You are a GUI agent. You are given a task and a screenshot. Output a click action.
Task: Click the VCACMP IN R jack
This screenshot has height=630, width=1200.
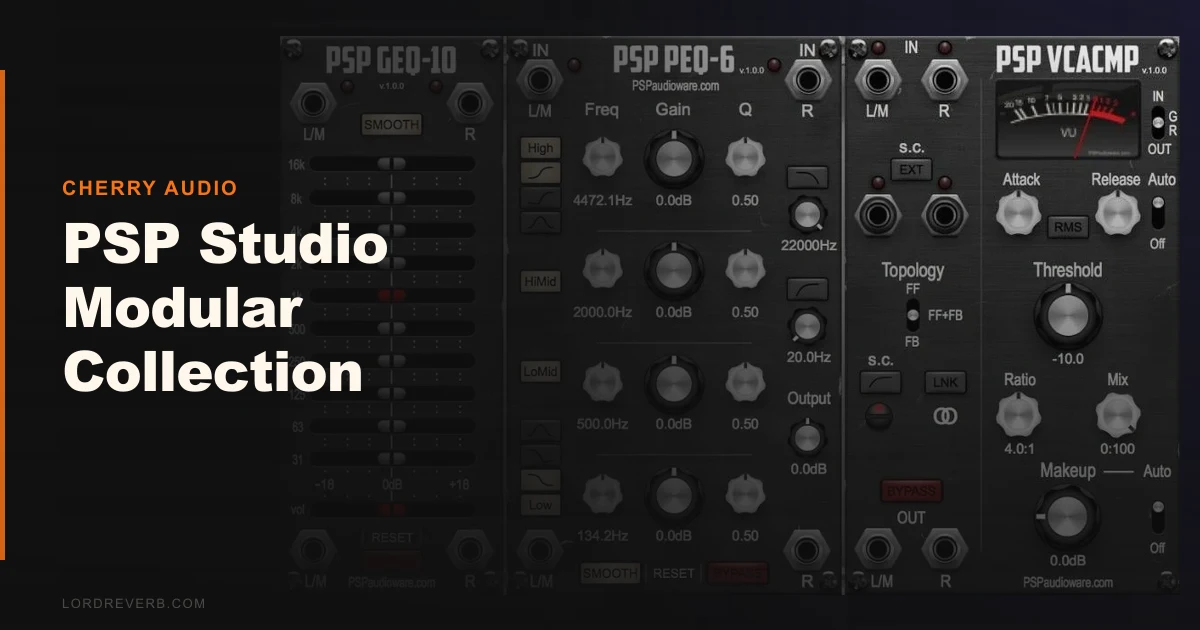(x=944, y=79)
